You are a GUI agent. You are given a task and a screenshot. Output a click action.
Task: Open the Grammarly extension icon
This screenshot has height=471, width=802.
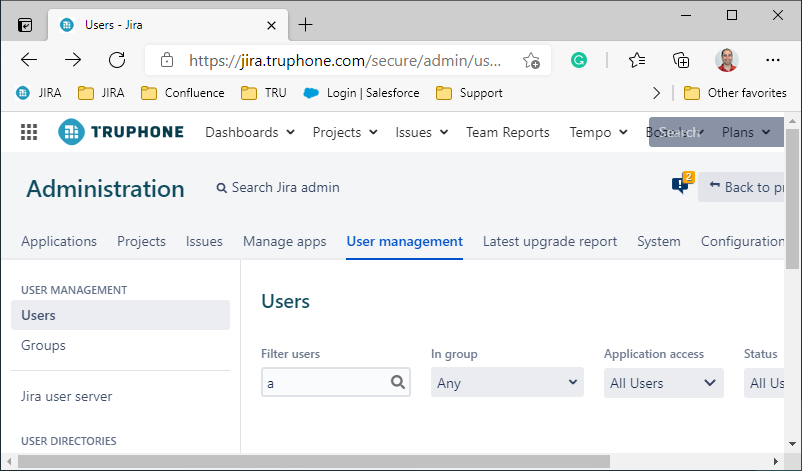tap(578, 60)
